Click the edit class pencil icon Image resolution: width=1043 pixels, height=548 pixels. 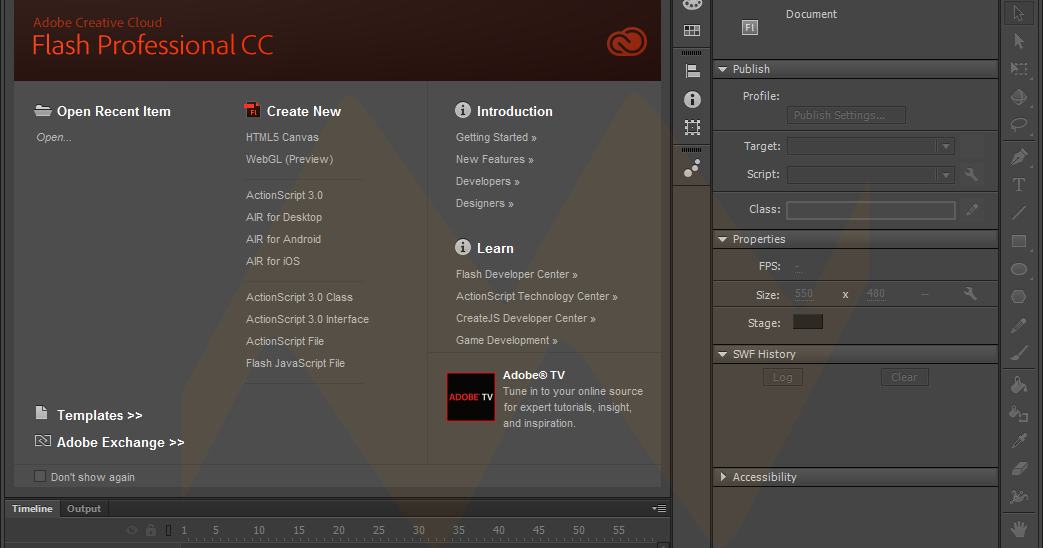click(972, 209)
